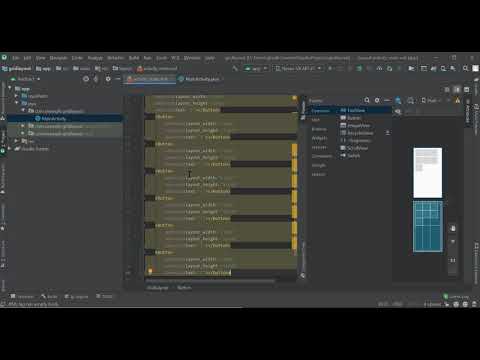Click the zoom 1:1 button
Viewport: 480px width, 360px height.
(453, 260)
